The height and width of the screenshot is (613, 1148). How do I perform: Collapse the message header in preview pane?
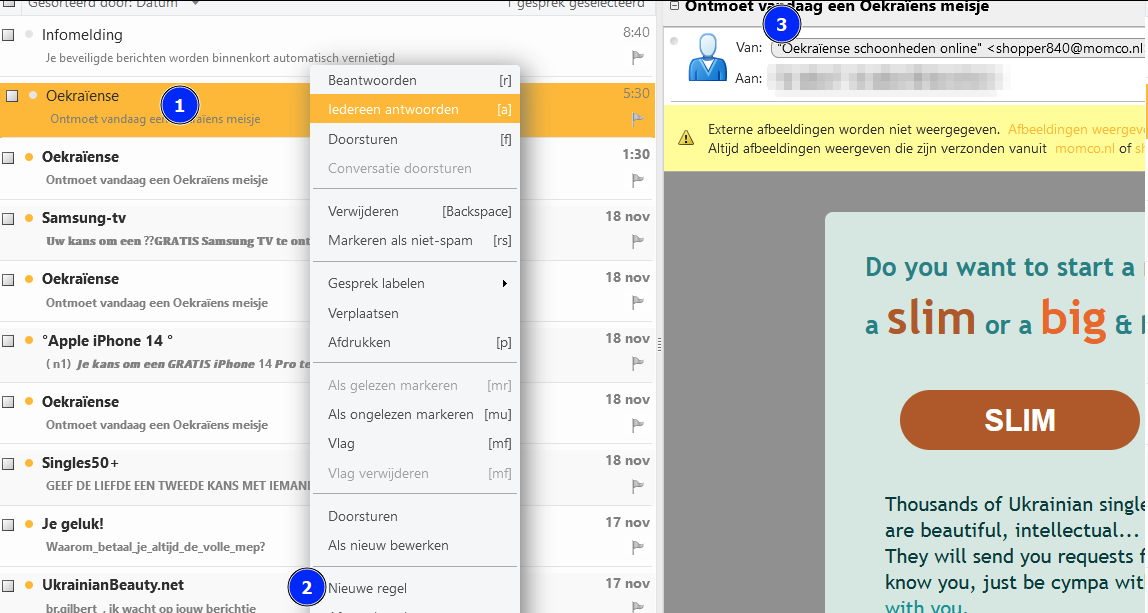[674, 6]
